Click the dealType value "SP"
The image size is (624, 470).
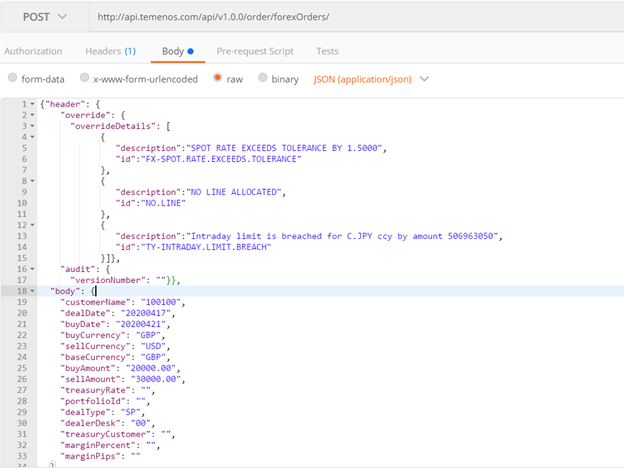click(x=131, y=412)
